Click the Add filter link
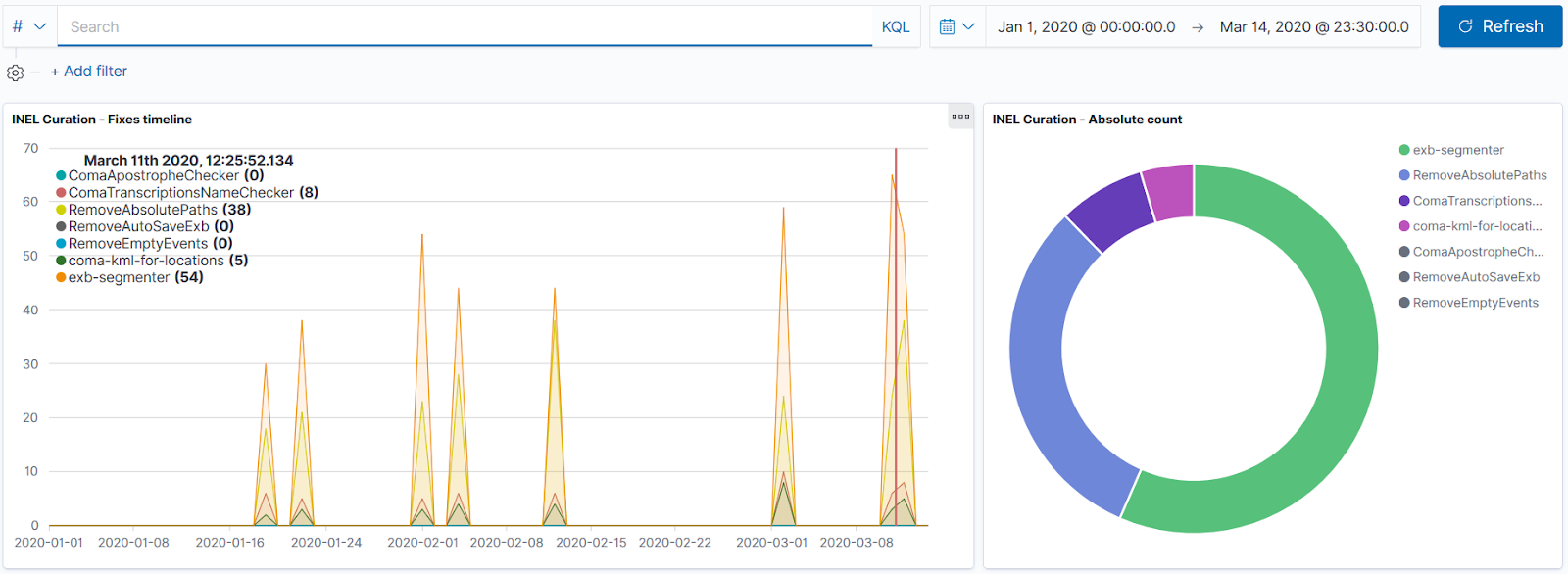 pyautogui.click(x=89, y=72)
